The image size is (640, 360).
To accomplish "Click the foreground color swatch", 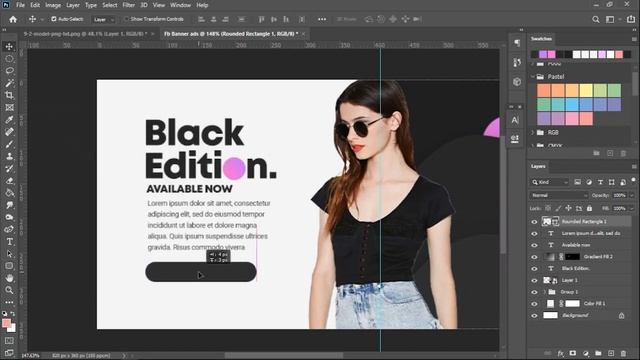I will (x=6, y=323).
